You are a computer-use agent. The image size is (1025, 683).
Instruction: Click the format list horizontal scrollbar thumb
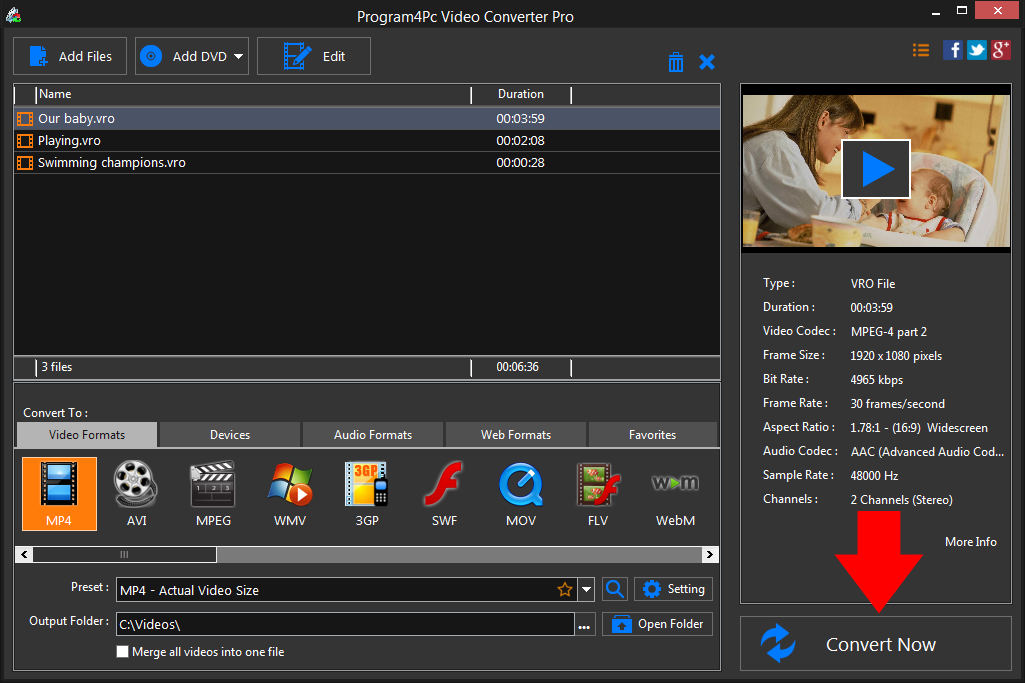tap(123, 554)
